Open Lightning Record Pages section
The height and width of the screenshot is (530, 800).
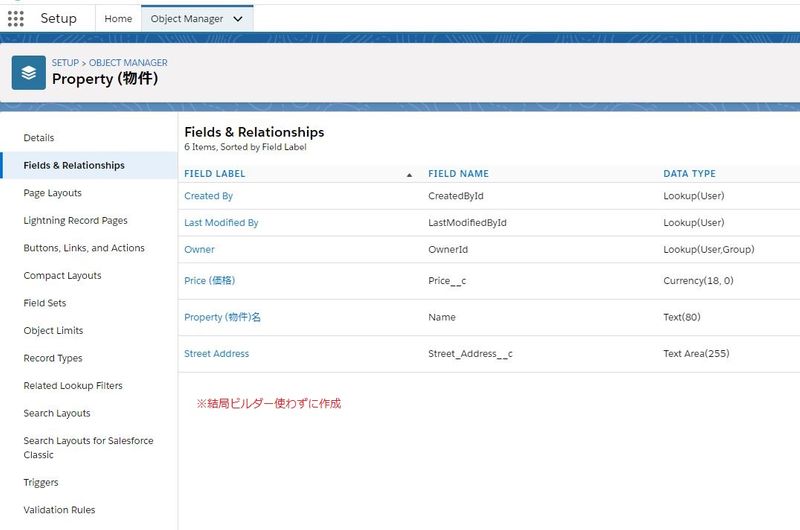coord(75,221)
